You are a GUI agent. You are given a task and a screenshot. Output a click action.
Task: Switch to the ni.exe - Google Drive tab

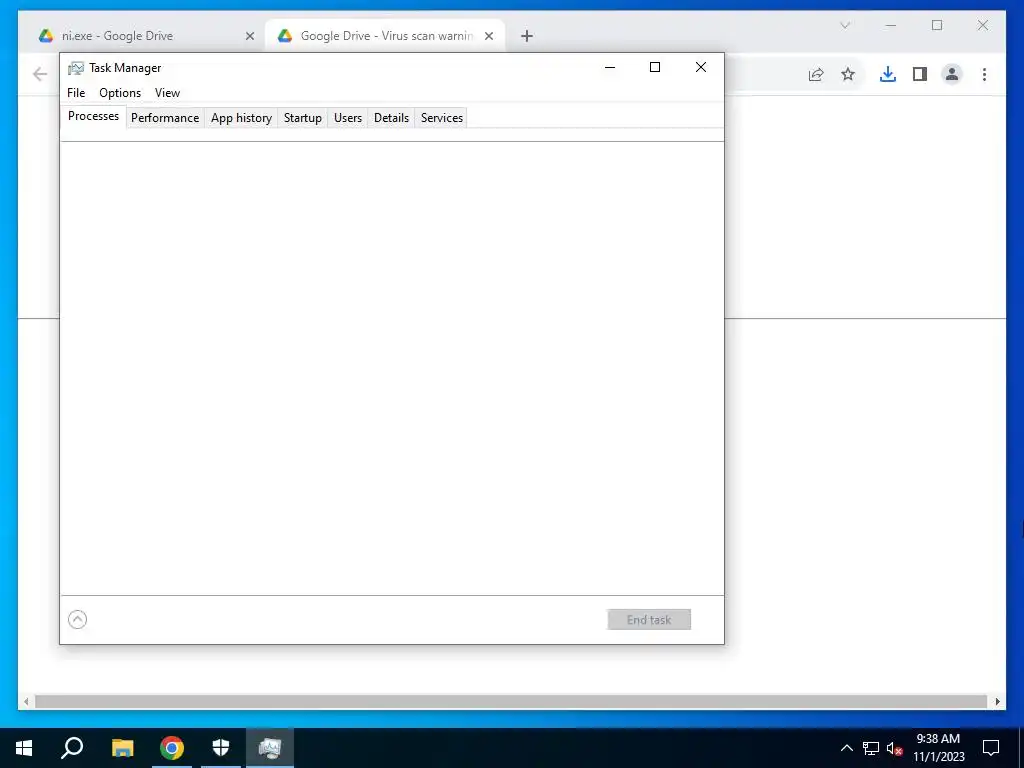tap(145, 36)
